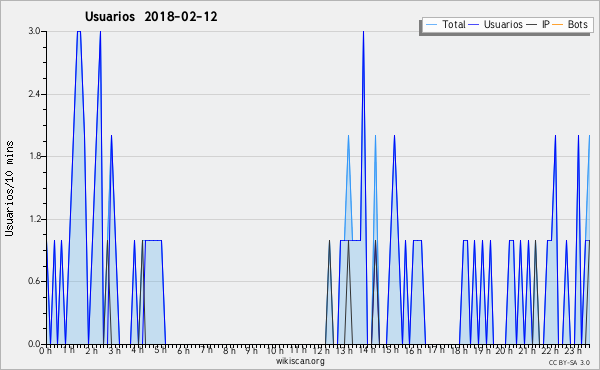
Task: Click the '18 h' x-axis tick label
Action: click(x=459, y=351)
